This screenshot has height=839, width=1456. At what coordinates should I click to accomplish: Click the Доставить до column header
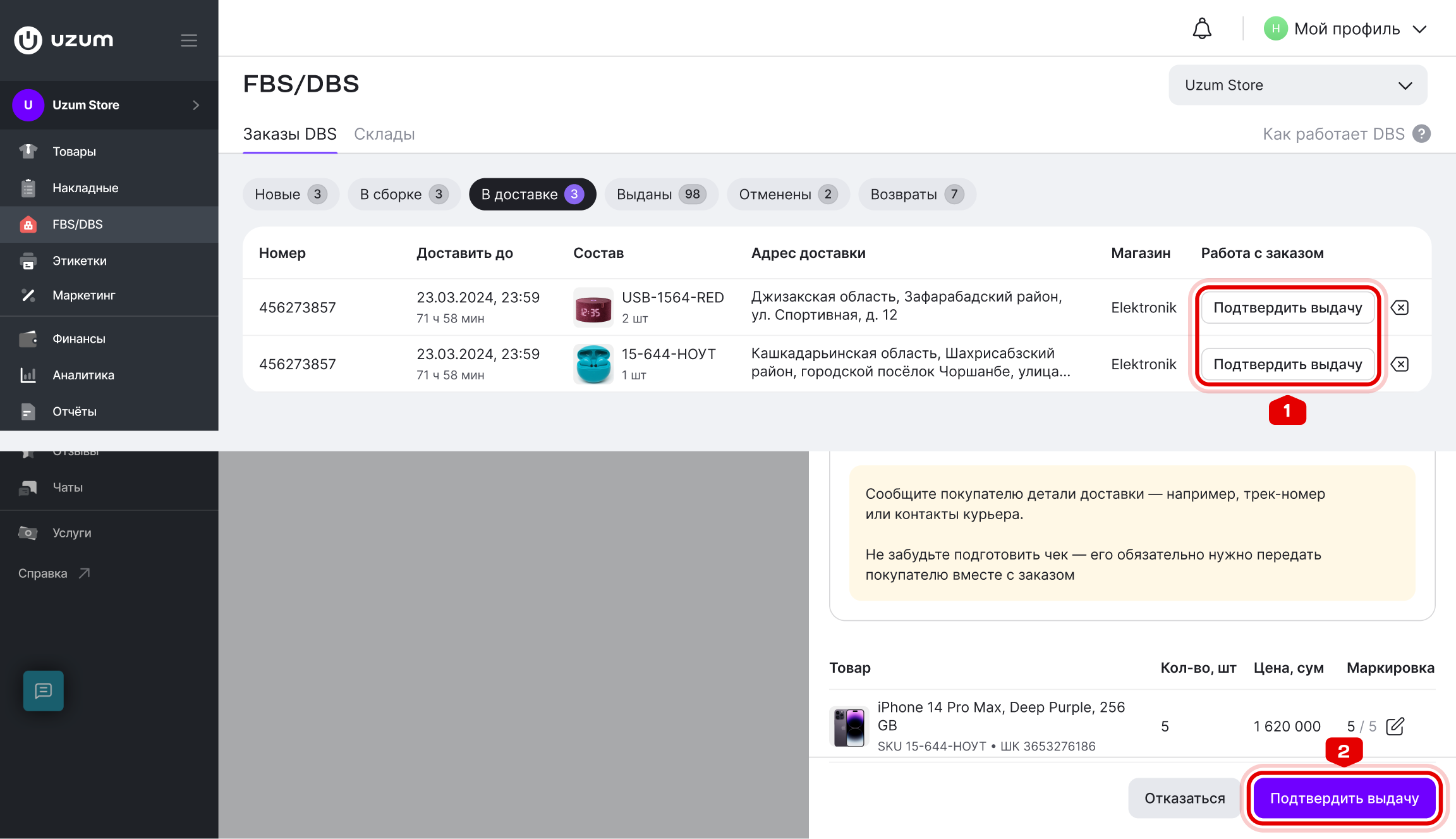464,253
